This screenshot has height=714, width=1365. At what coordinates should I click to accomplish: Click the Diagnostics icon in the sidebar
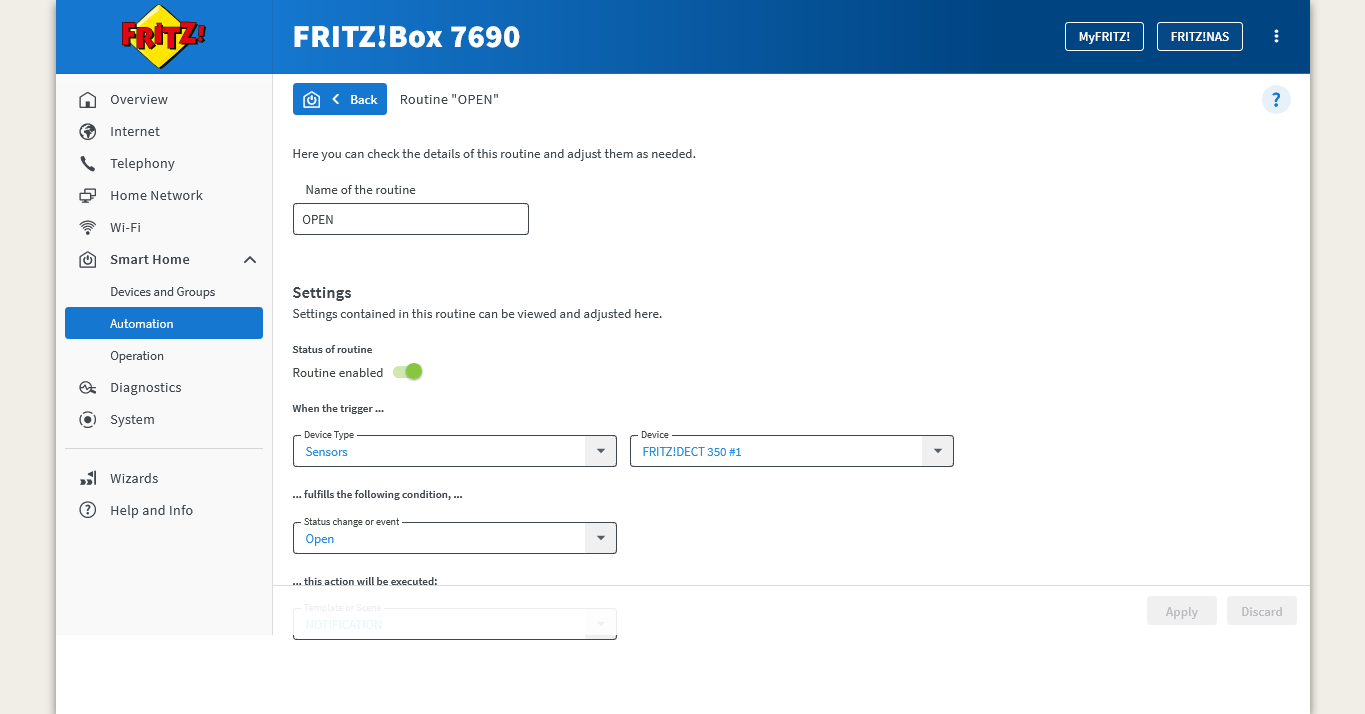(x=88, y=388)
